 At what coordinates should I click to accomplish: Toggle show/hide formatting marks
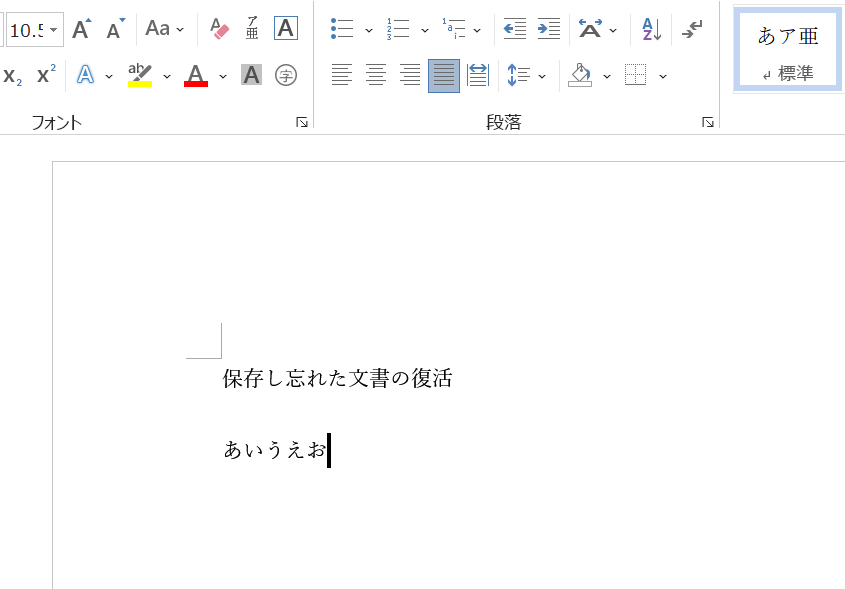click(692, 29)
